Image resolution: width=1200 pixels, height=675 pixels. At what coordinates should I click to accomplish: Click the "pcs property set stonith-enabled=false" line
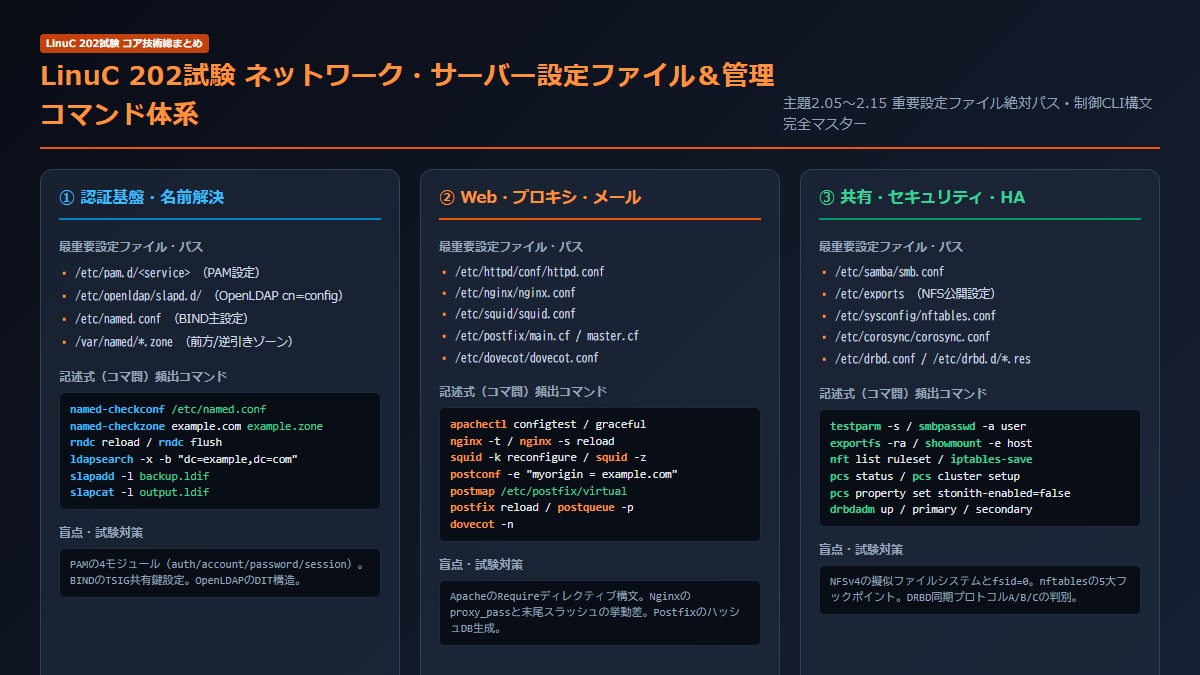(950, 493)
